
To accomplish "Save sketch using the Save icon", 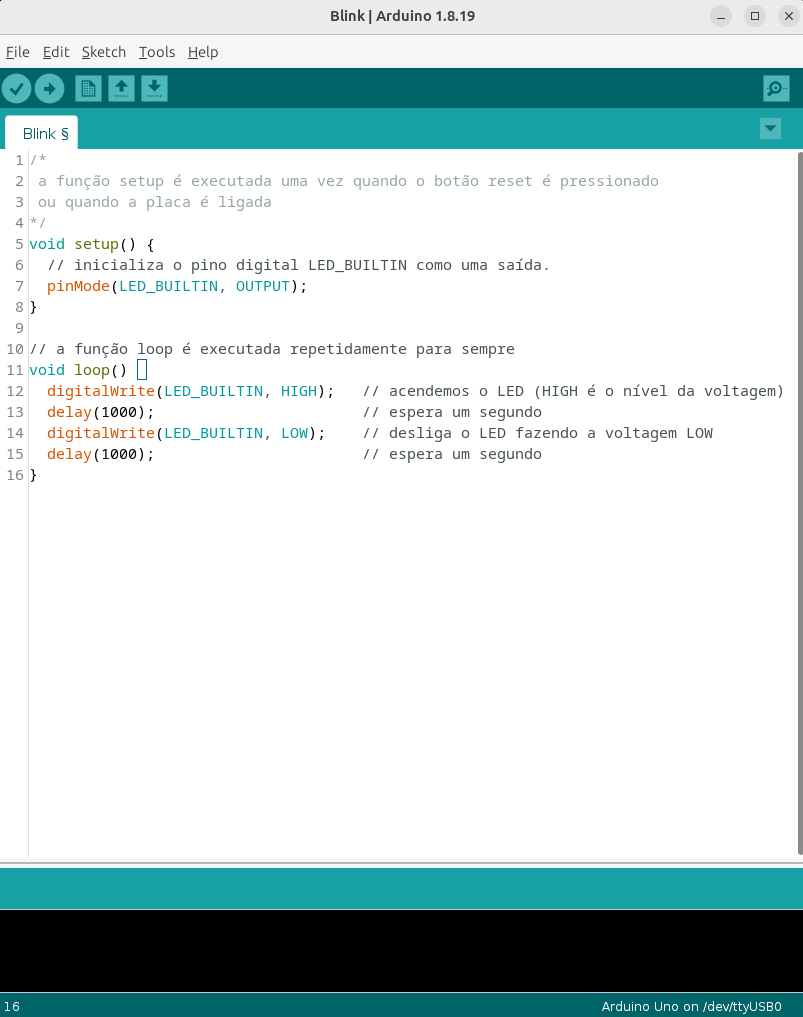I will pos(154,89).
